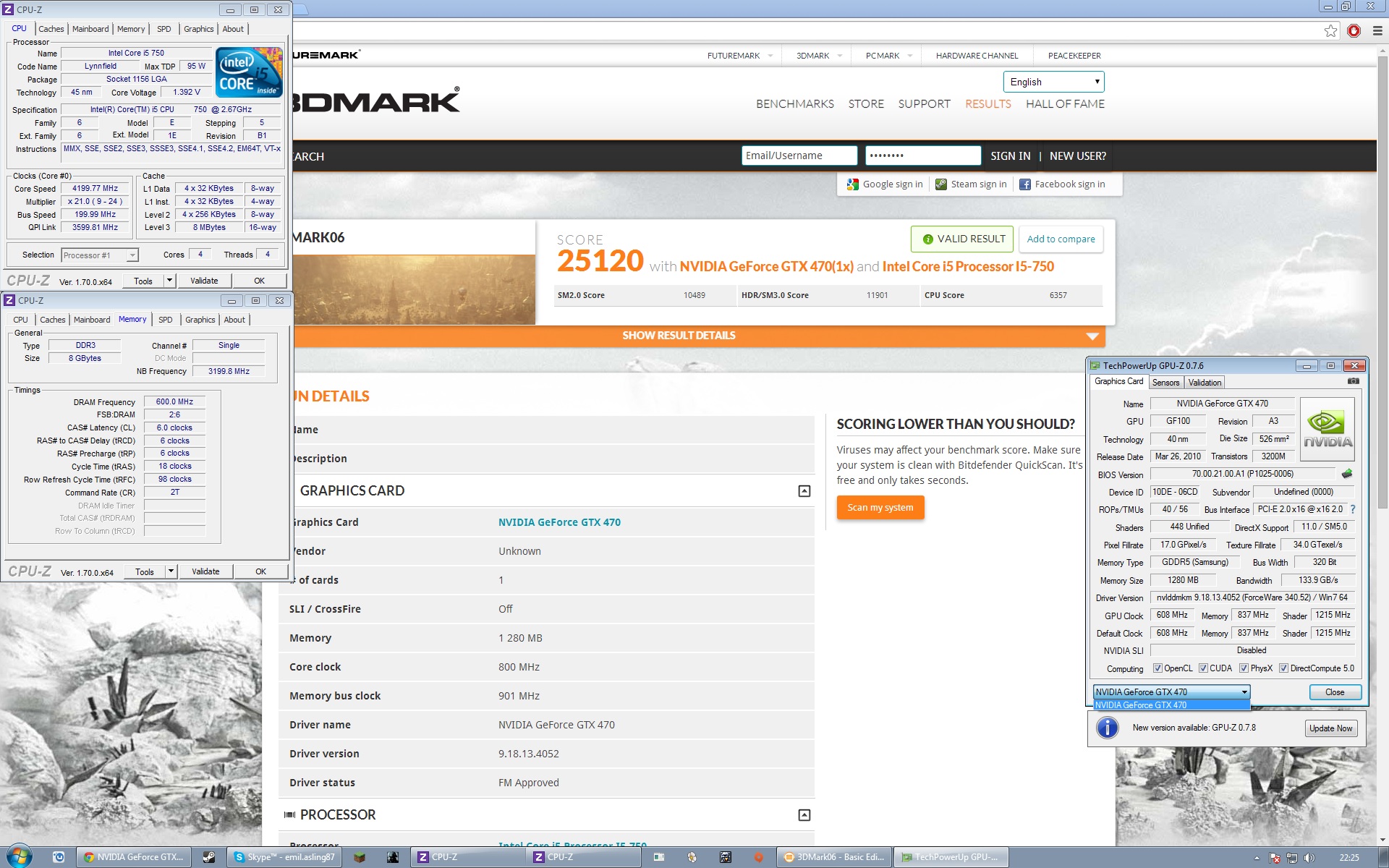Select NVIDIA GeForce GTX 470 dropdown list item
Image resolution: width=1389 pixels, height=868 pixels.
click(x=1171, y=705)
